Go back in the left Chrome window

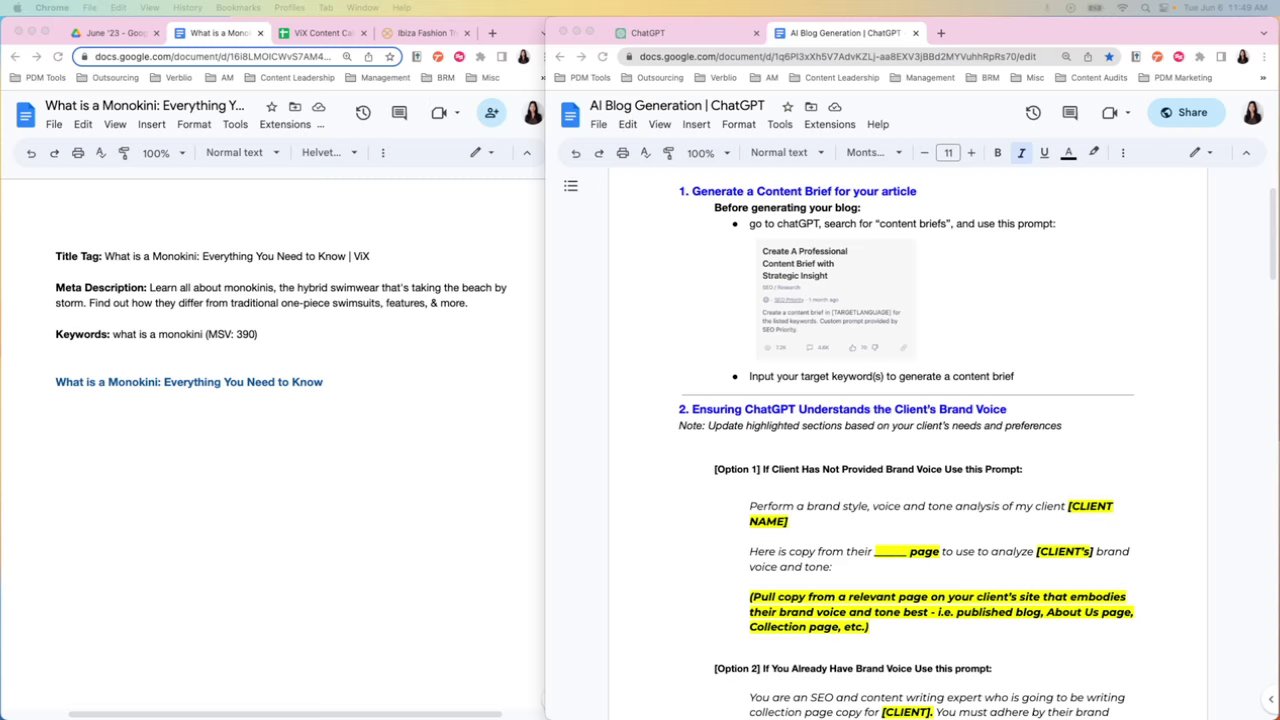pyautogui.click(x=15, y=57)
